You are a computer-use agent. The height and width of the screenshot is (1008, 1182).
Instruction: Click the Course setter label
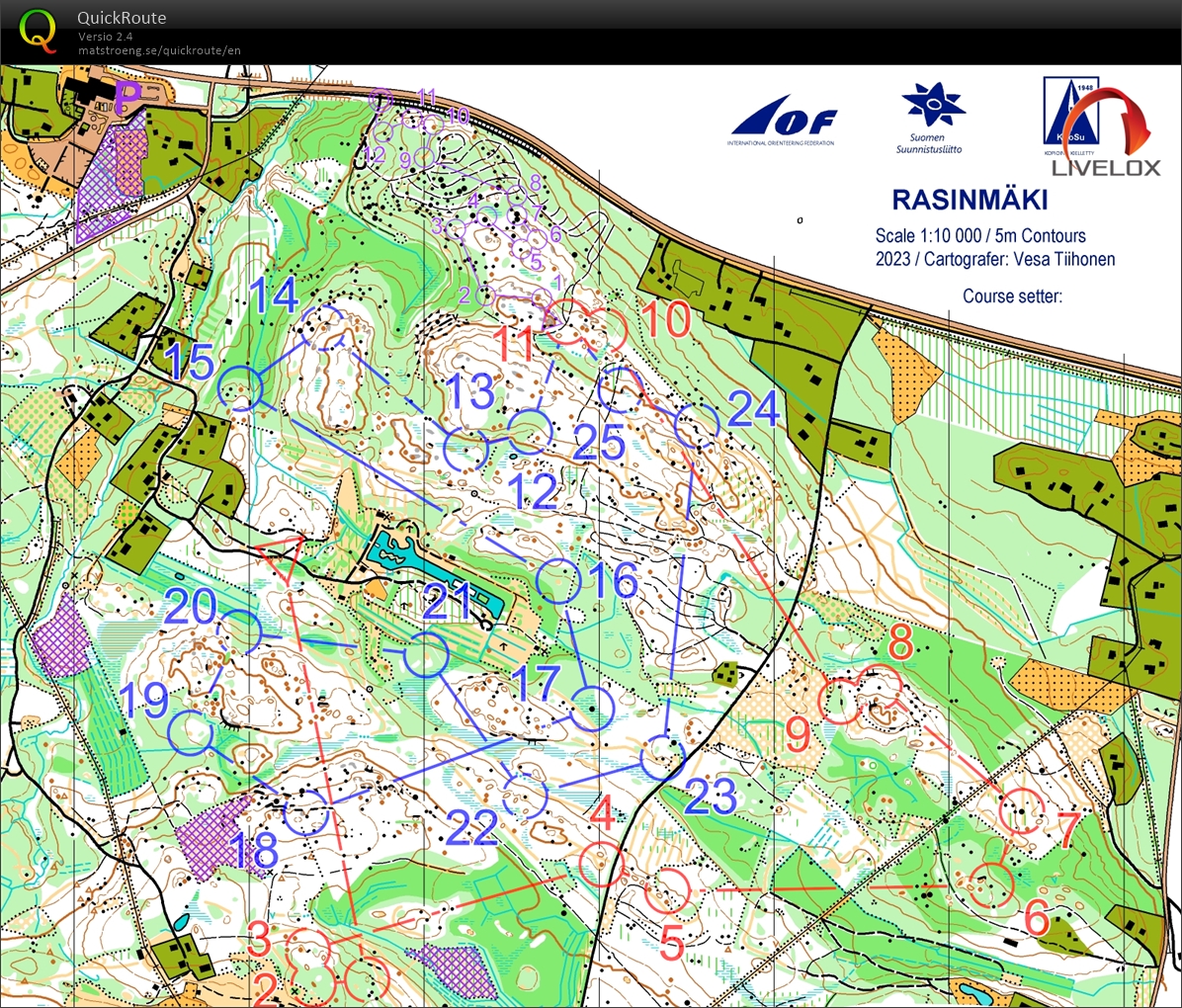click(1013, 295)
